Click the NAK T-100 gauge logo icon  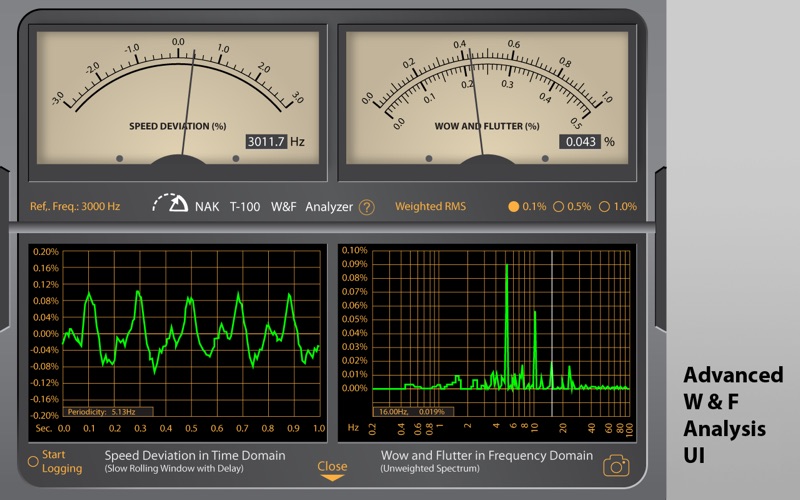(x=170, y=203)
